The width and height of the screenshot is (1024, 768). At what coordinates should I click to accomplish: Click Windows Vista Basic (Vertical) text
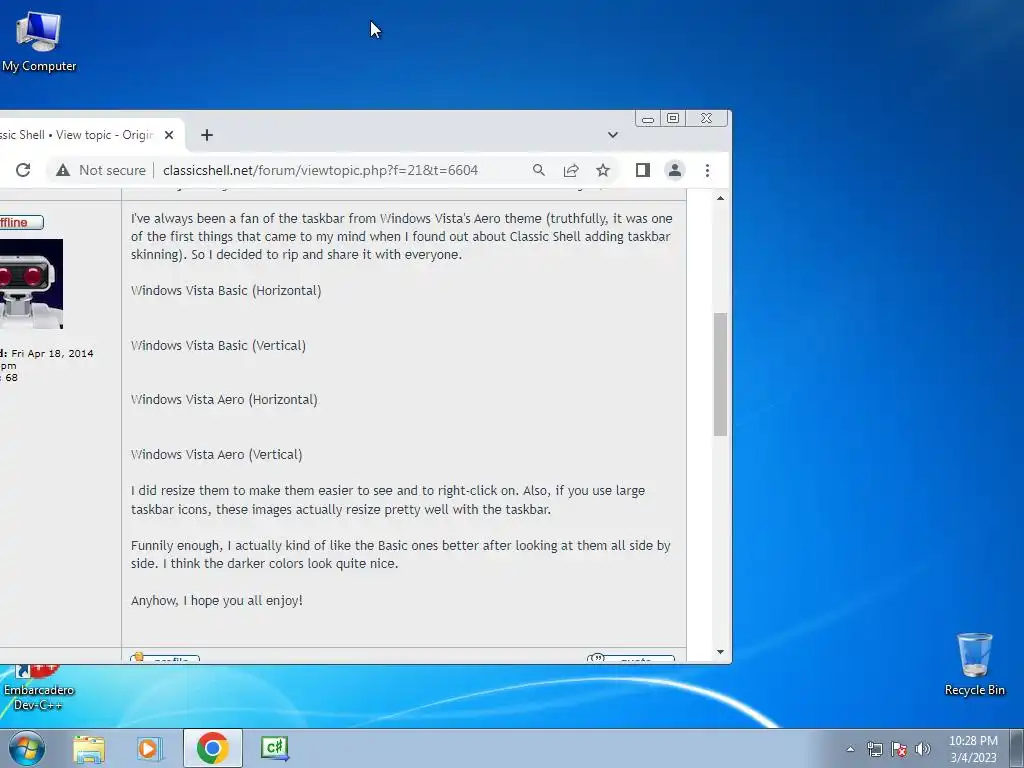(x=218, y=345)
